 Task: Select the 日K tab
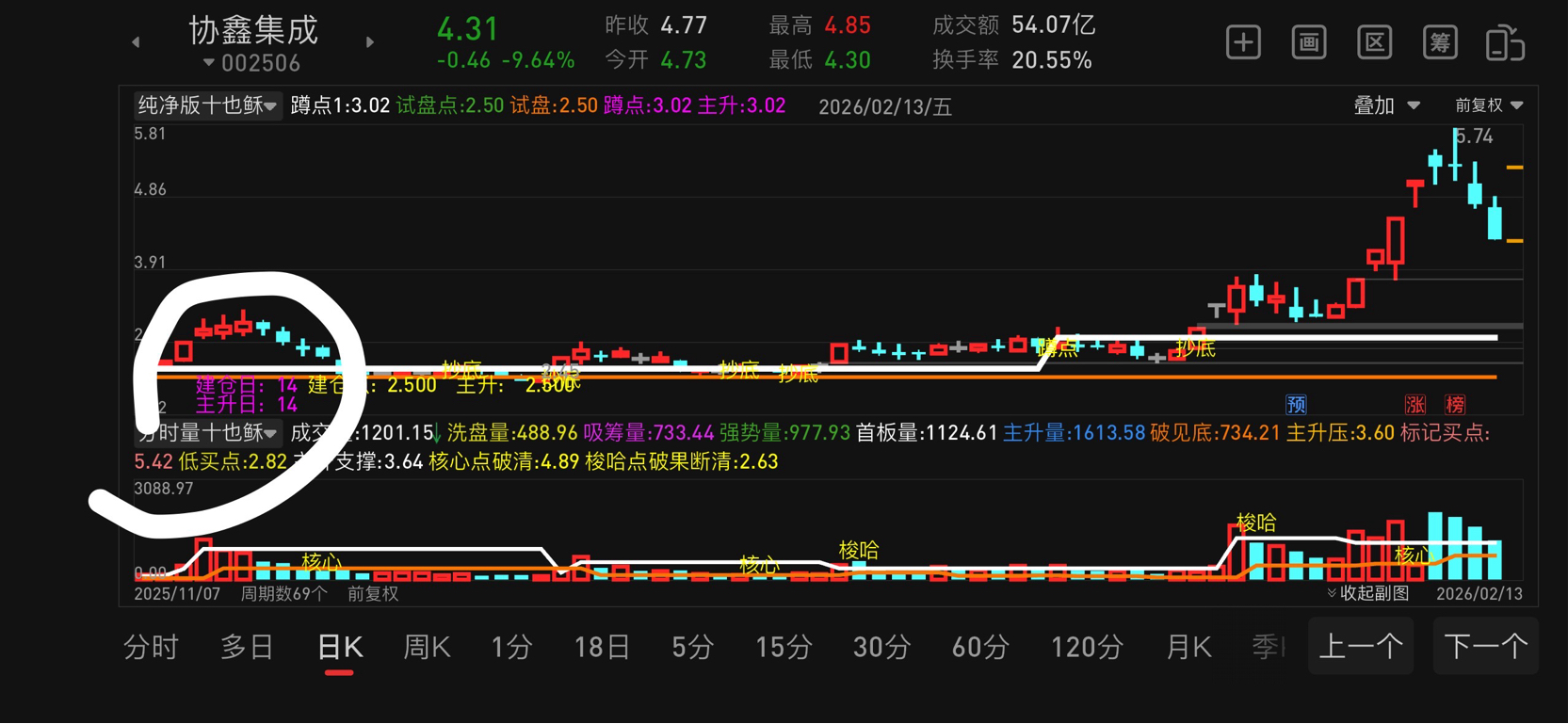[x=340, y=648]
